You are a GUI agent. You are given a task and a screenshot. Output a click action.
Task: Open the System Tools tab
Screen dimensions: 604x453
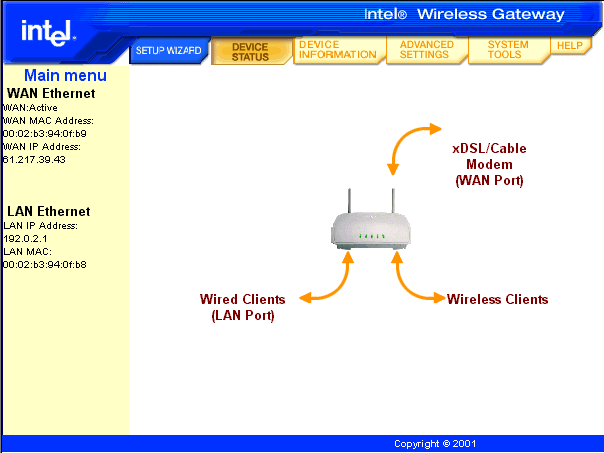(x=508, y=50)
